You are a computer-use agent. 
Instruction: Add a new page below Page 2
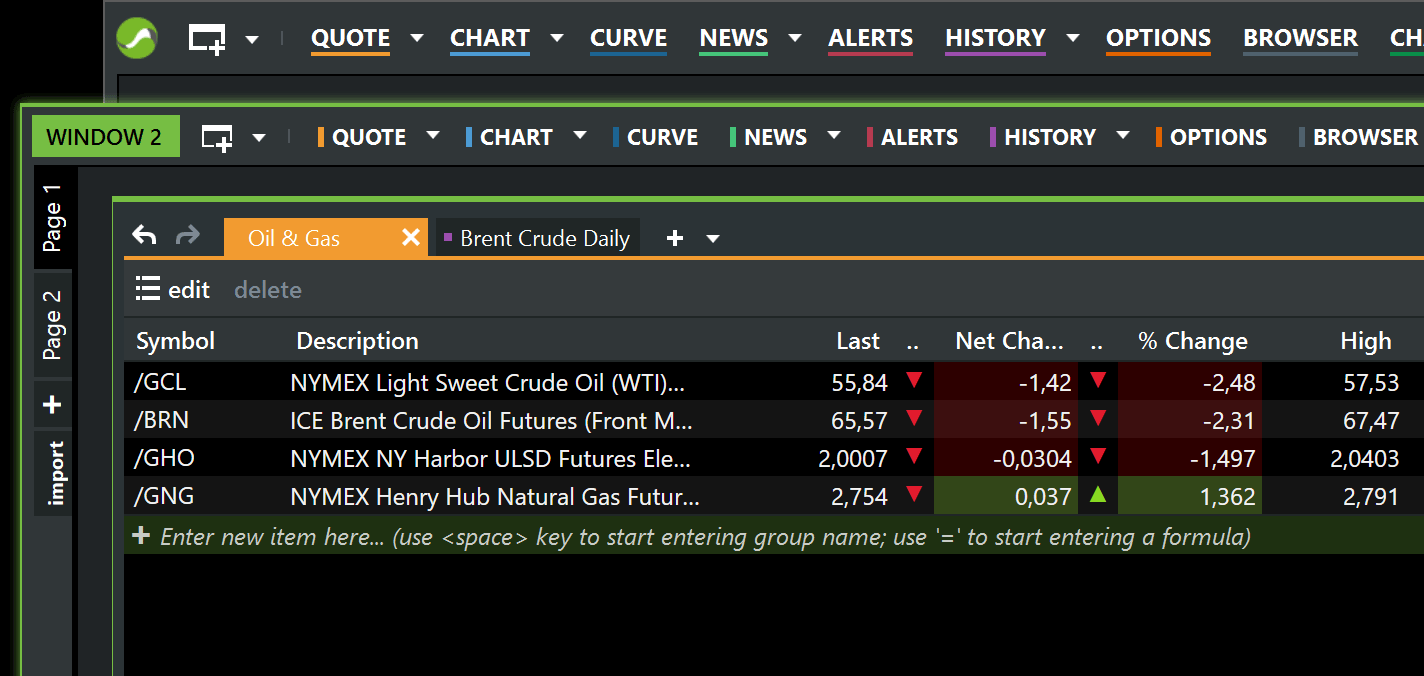click(53, 405)
